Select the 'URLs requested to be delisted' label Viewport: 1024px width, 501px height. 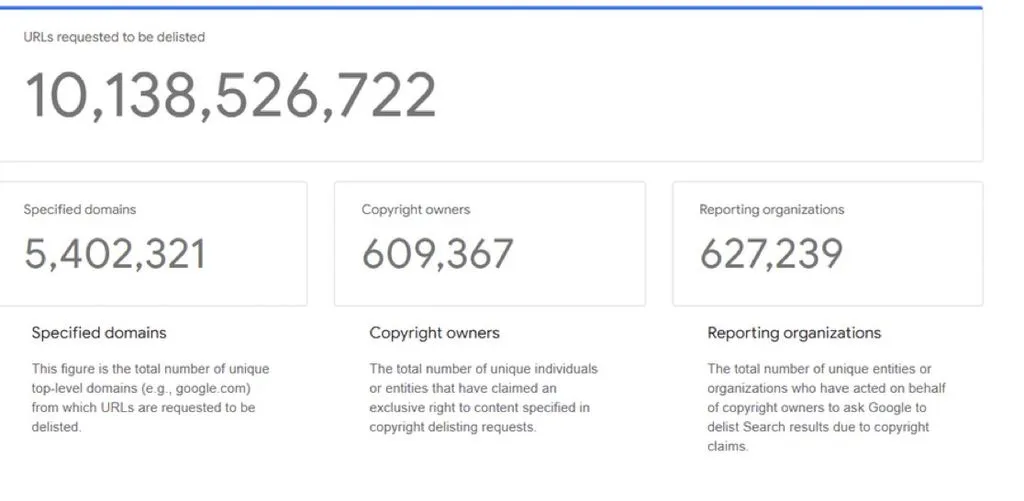(x=114, y=37)
